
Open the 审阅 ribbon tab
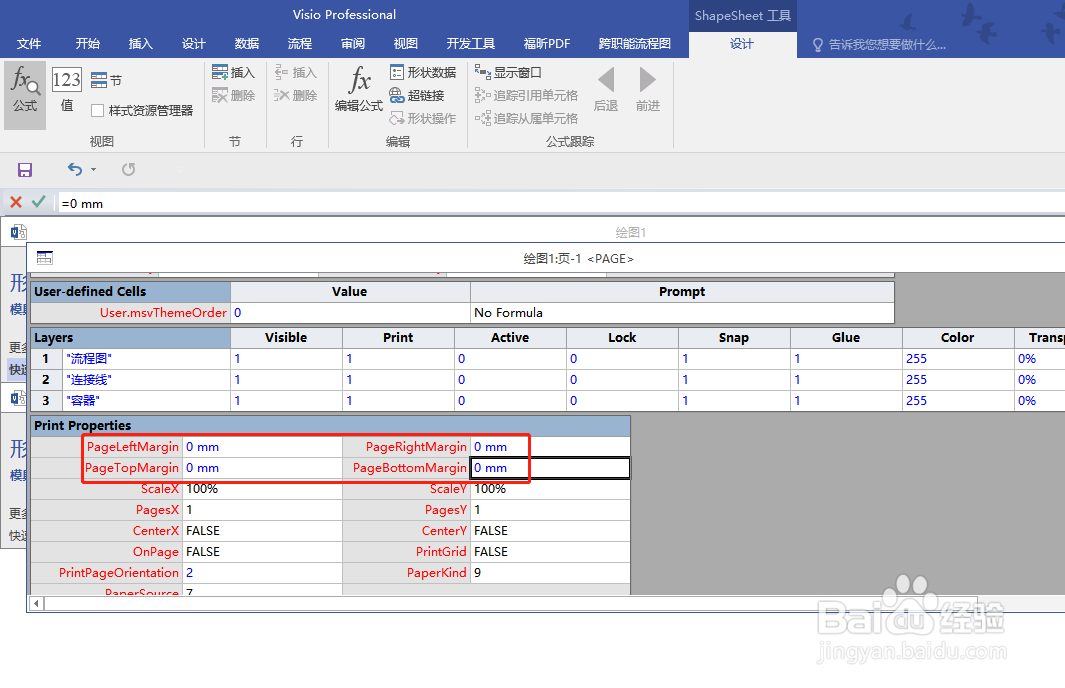pyautogui.click(x=353, y=43)
